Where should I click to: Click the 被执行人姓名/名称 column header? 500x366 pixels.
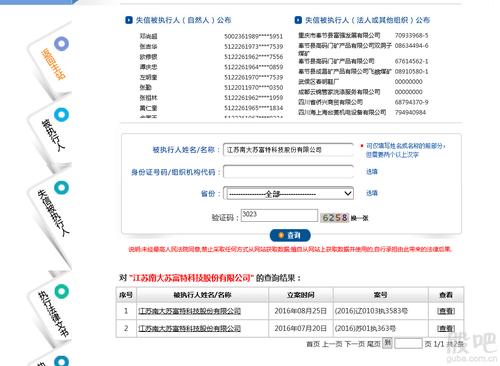202,295
